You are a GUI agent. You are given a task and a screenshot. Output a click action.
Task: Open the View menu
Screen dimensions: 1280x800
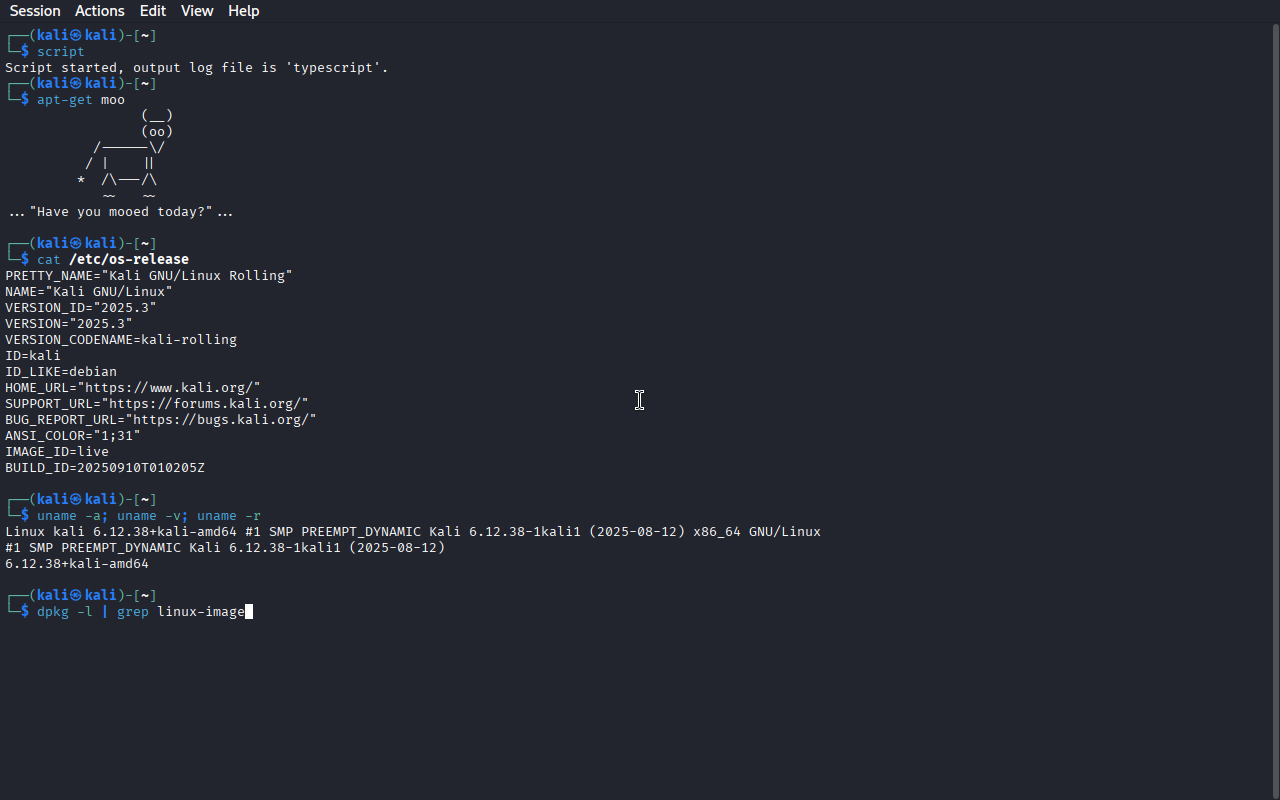197,11
